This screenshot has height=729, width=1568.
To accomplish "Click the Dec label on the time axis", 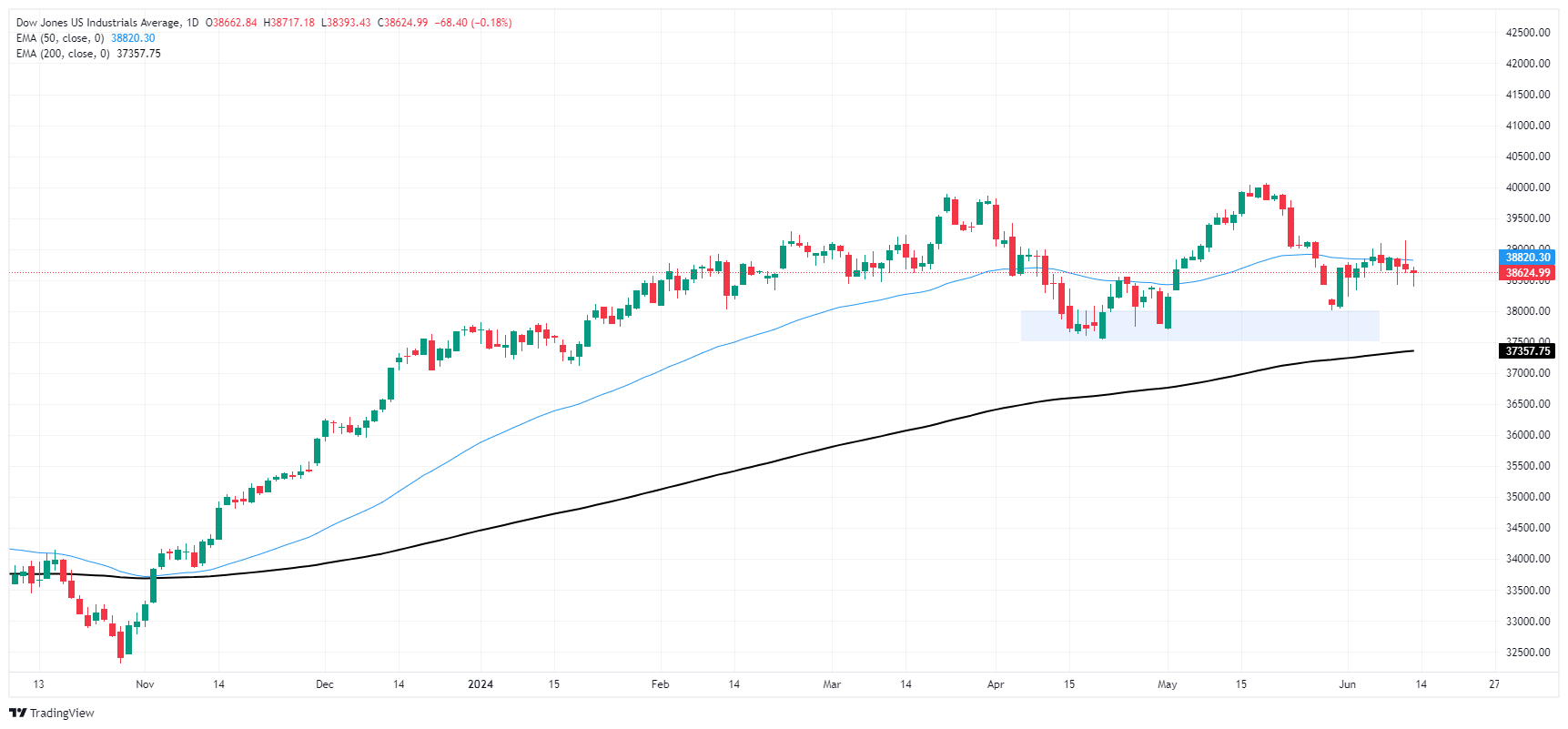I will 325,684.
